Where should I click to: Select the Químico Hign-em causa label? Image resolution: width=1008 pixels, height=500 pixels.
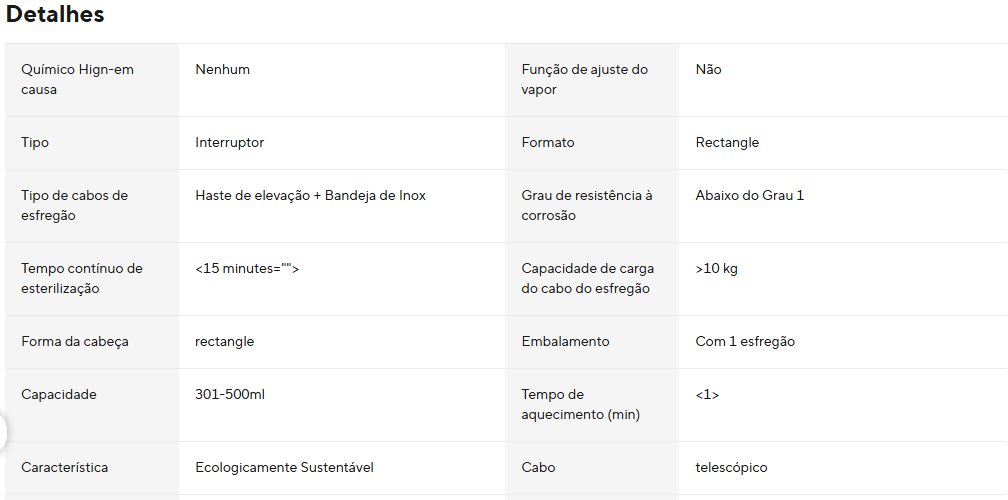pos(77,80)
